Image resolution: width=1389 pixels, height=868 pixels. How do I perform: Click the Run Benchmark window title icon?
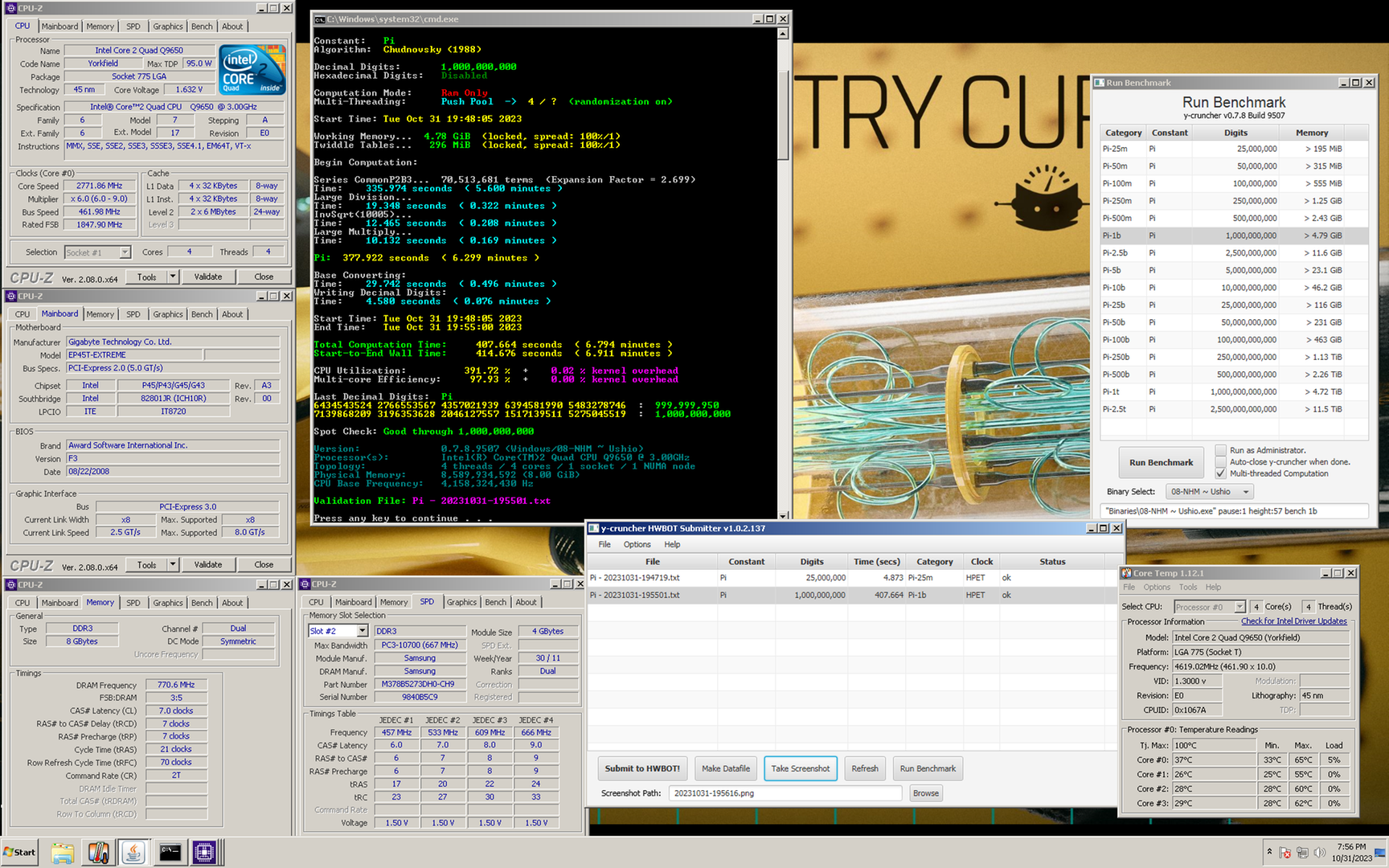point(1099,83)
